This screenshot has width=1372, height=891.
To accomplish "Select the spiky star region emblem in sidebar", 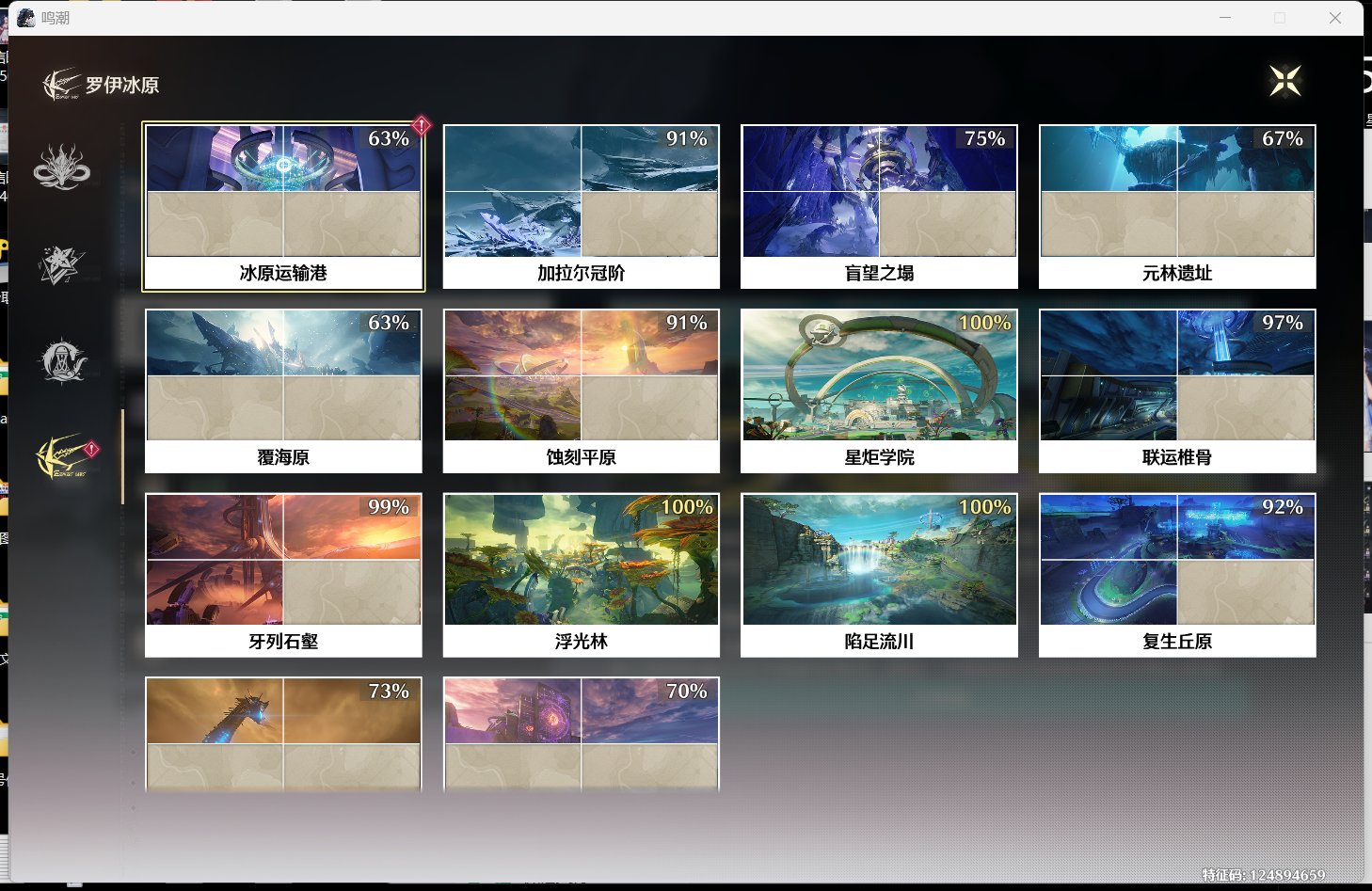I will pyautogui.click(x=61, y=264).
